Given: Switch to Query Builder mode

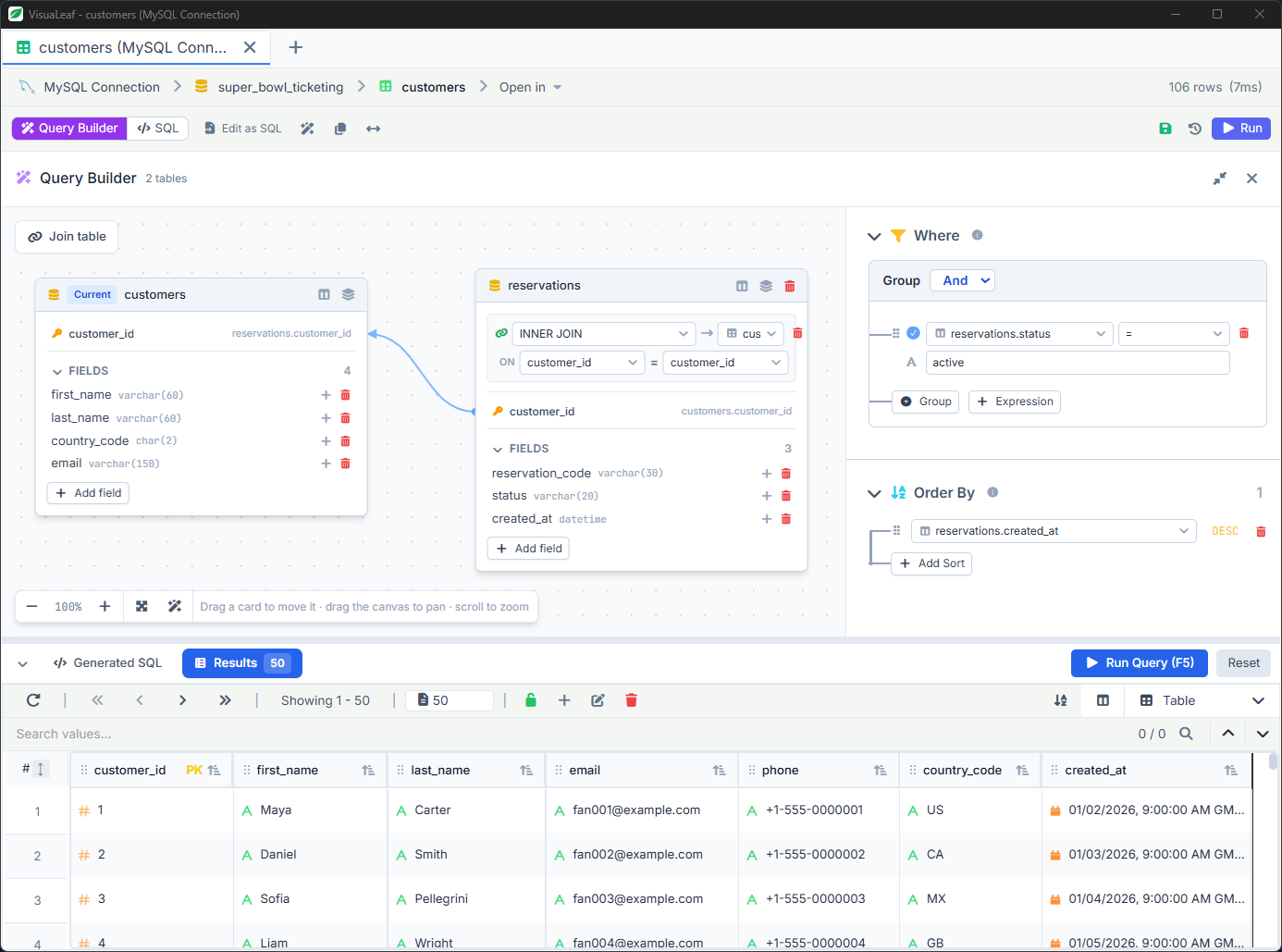Looking at the screenshot, I should (x=69, y=129).
